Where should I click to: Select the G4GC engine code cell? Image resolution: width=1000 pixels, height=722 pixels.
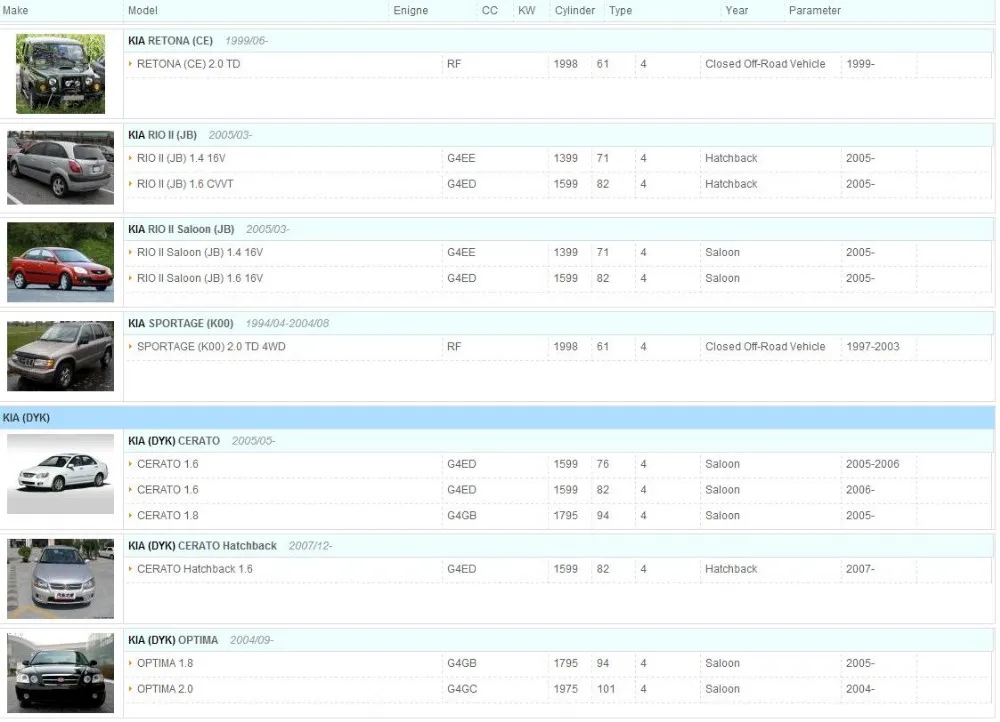pyautogui.click(x=462, y=689)
